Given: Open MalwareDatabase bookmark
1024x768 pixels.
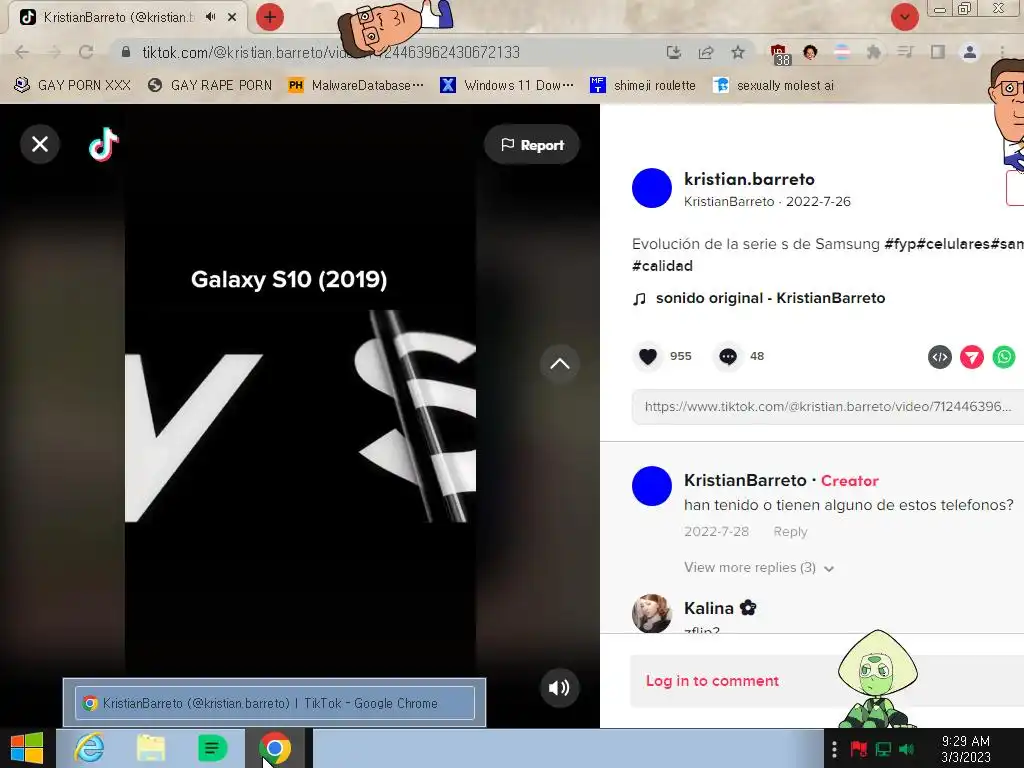Looking at the screenshot, I should tap(357, 86).
